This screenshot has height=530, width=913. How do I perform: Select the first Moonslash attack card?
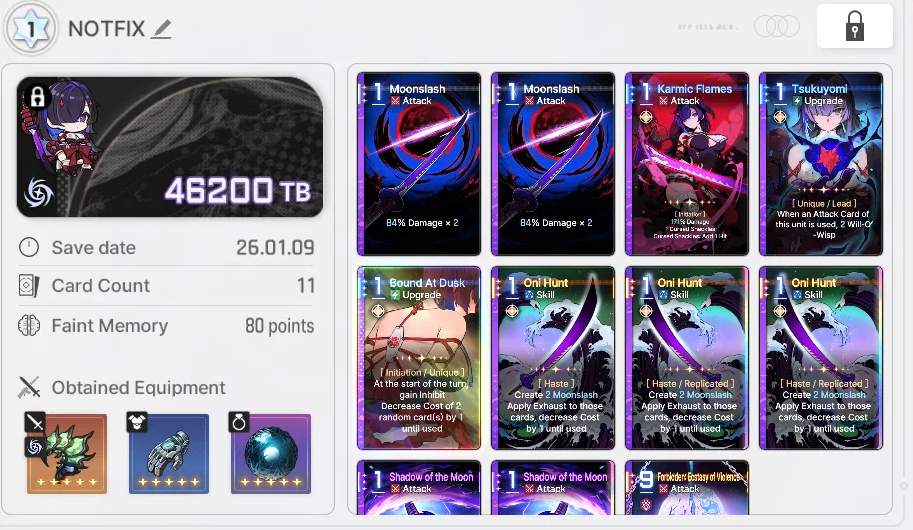click(419, 164)
